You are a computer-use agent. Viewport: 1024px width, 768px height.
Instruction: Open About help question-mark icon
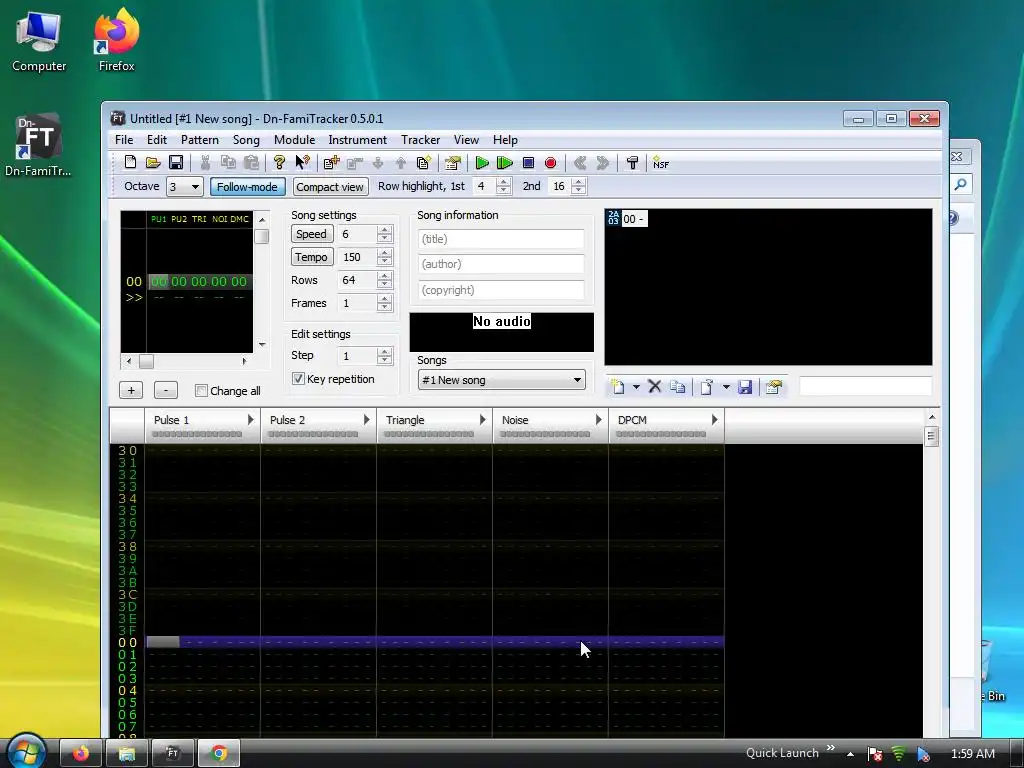pyautogui.click(x=279, y=163)
